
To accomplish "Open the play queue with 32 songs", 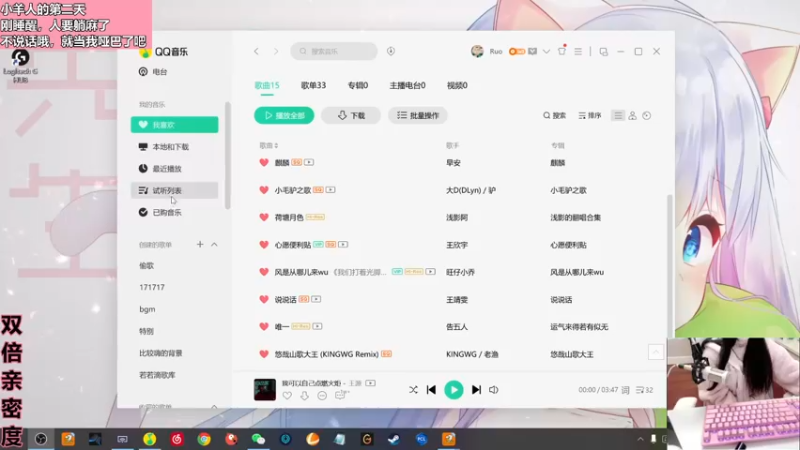I will click(644, 390).
